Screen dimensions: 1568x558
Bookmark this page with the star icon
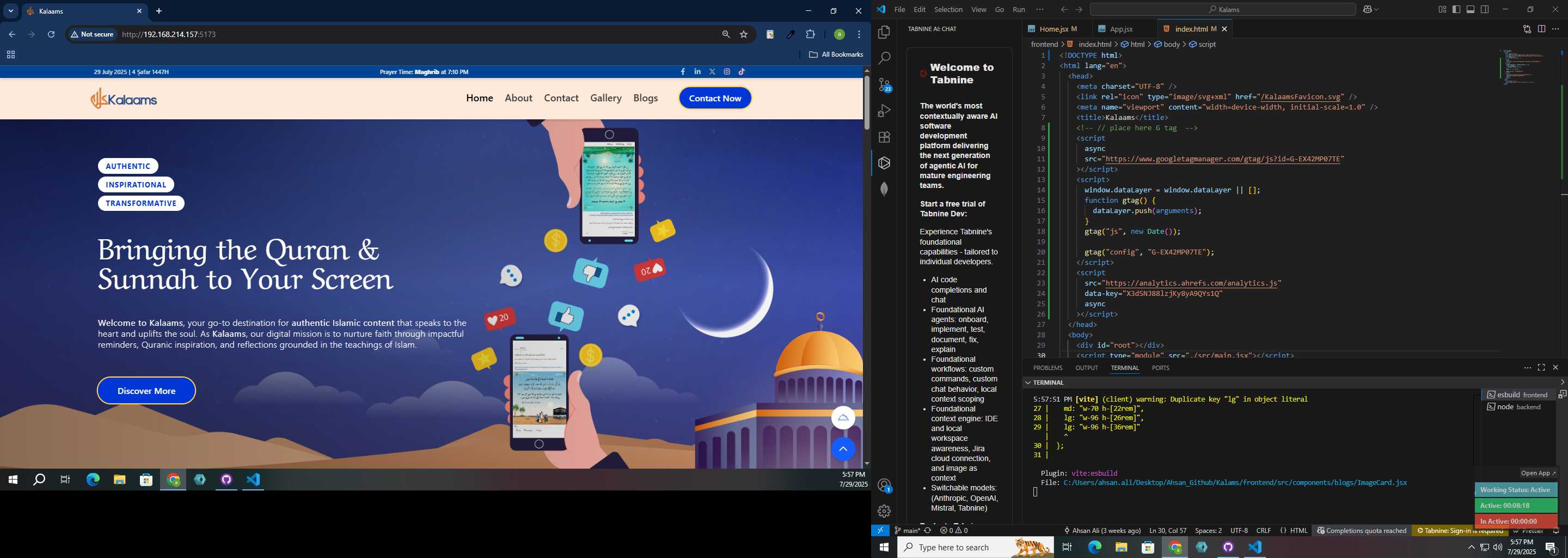click(744, 35)
